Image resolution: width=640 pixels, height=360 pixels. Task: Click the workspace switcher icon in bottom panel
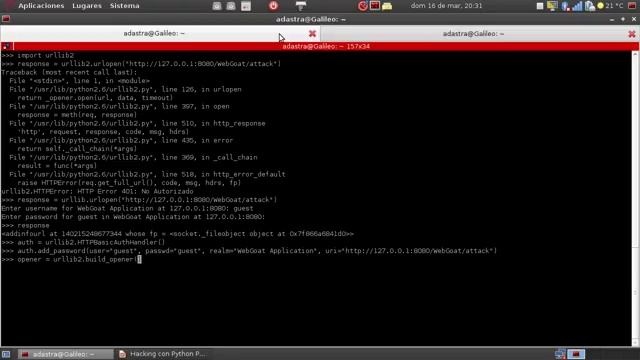coord(560,354)
